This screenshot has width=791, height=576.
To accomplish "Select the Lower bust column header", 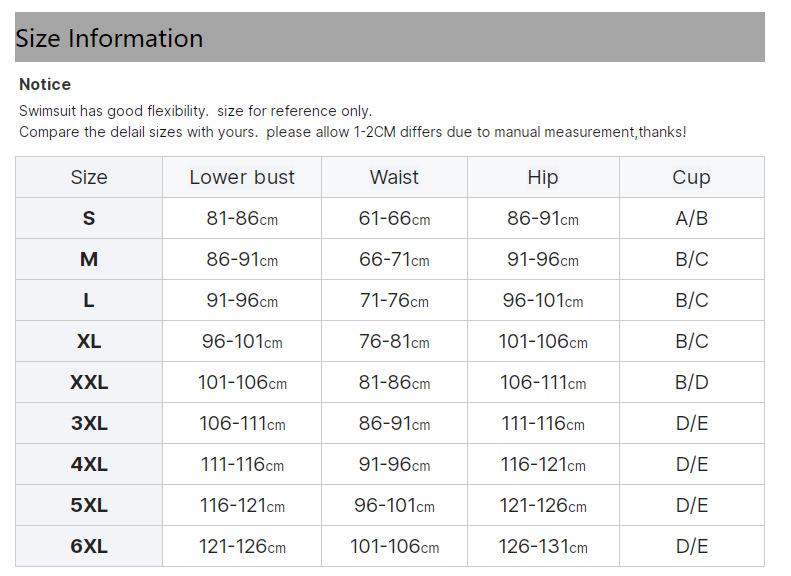I will (x=242, y=178).
